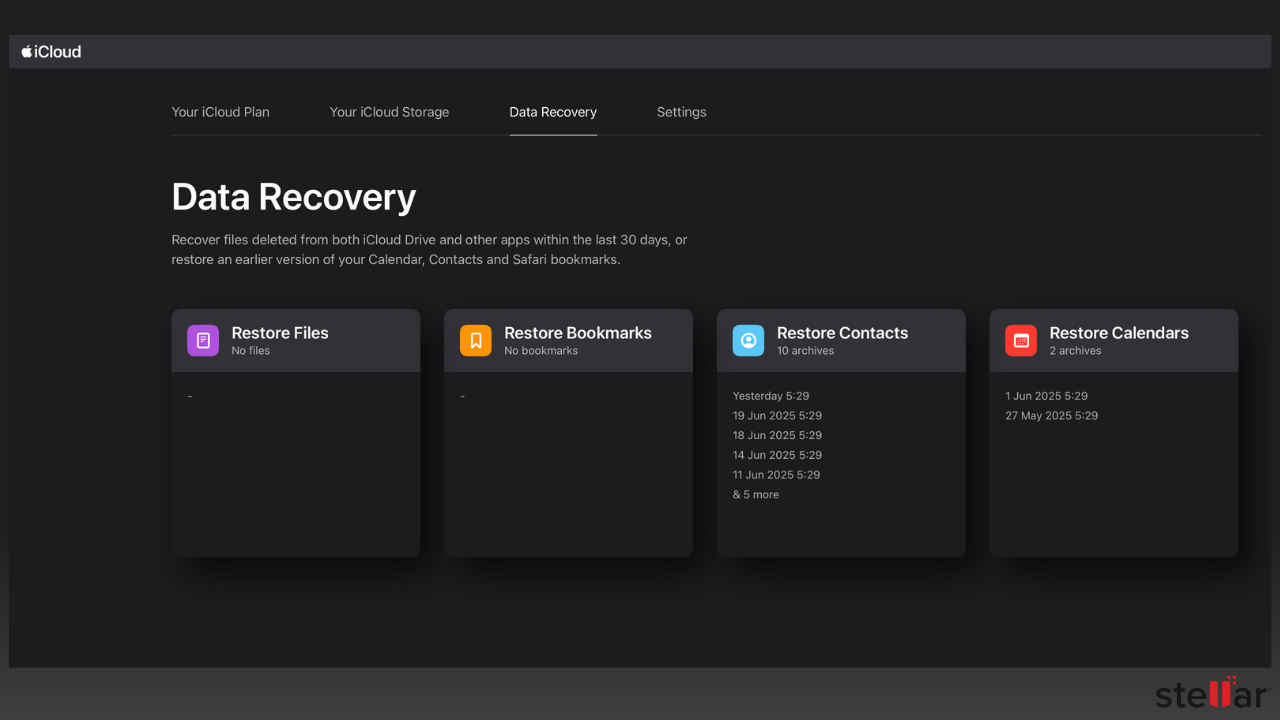Click the Apple logo in the top bar
This screenshot has height=720, width=1280.
tap(25, 51)
